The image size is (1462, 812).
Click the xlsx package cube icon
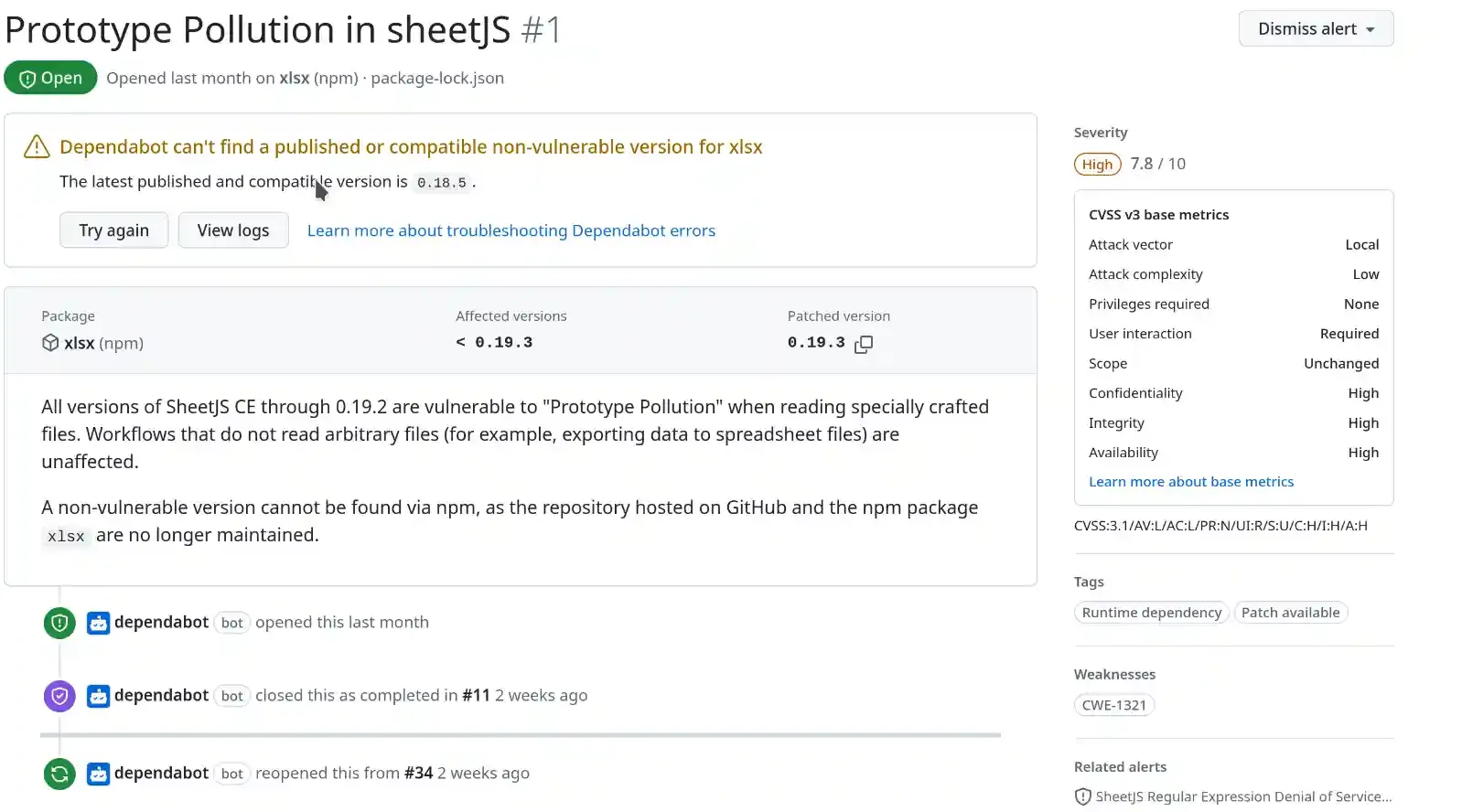(50, 343)
